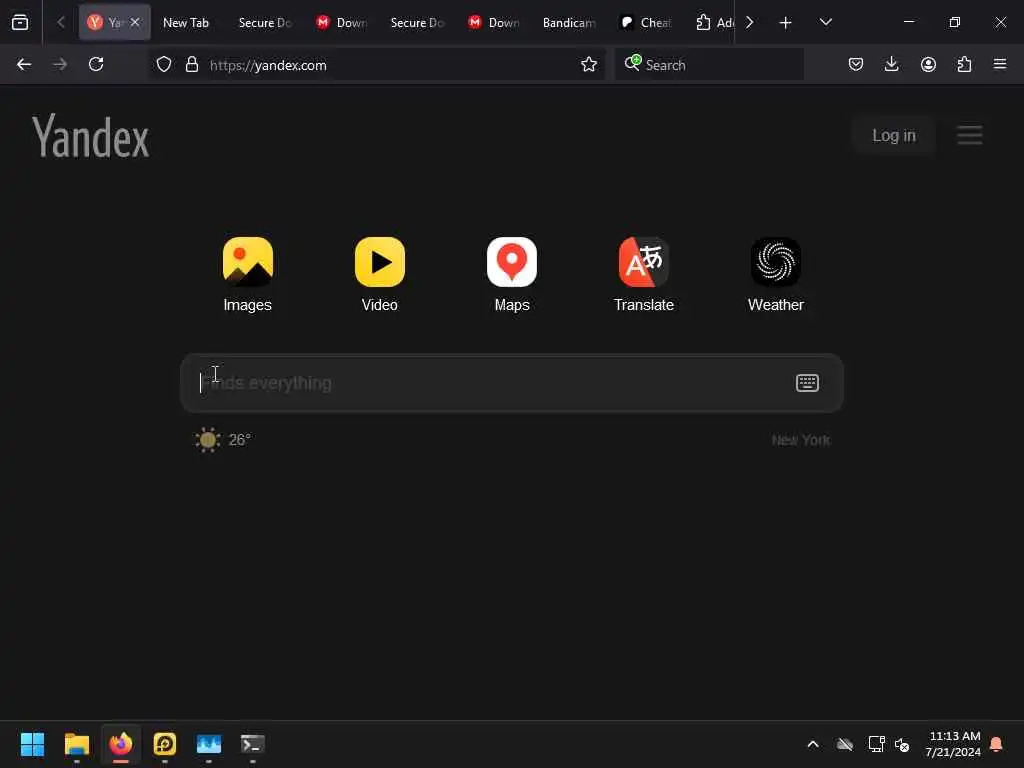The width and height of the screenshot is (1024, 768).
Task: Open Pocket save button
Action: (x=856, y=64)
